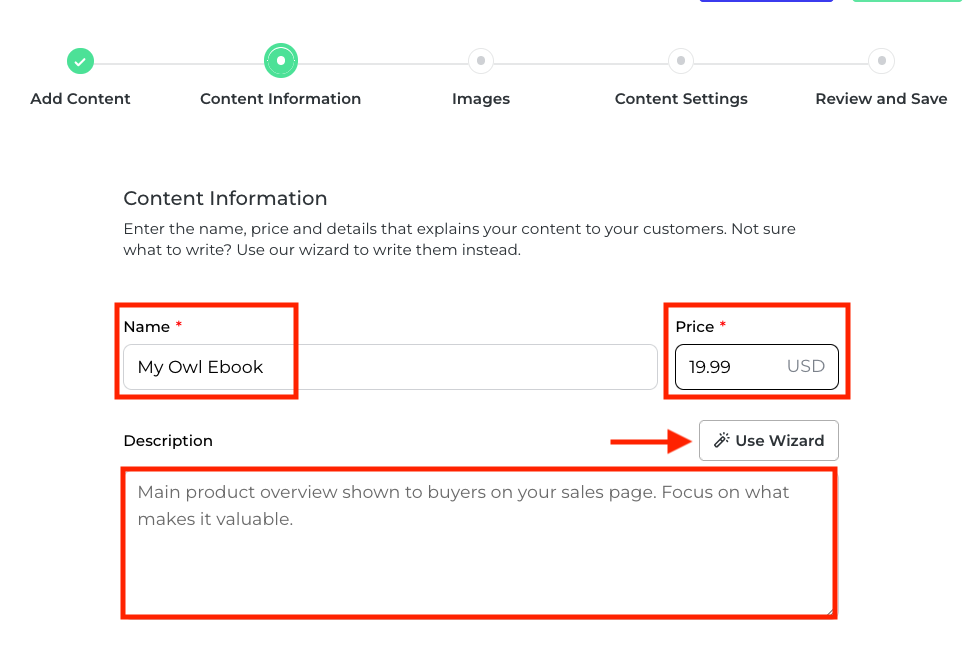Click the active Content Information step circle
This screenshot has height=661, width=978.
pyautogui.click(x=281, y=61)
